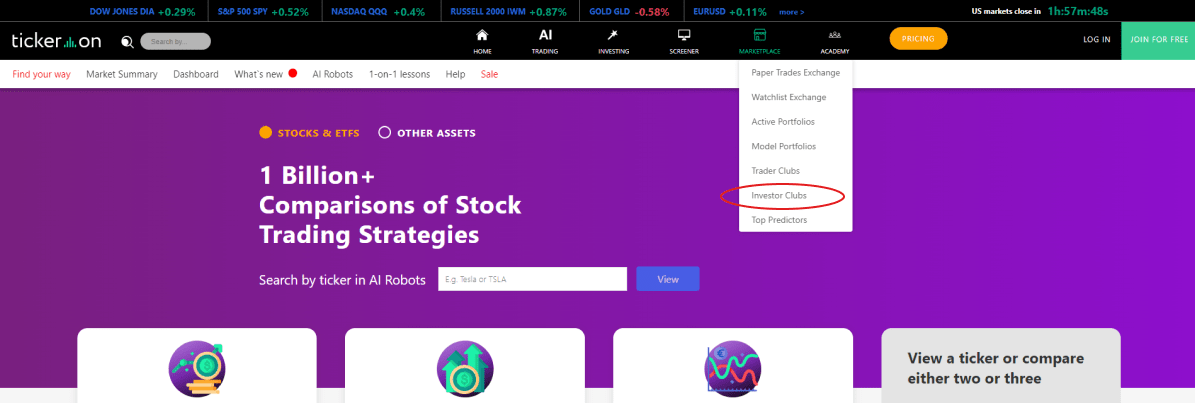
Task: Choose Paper Trades Exchange menu item
Action: pyautogui.click(x=796, y=73)
